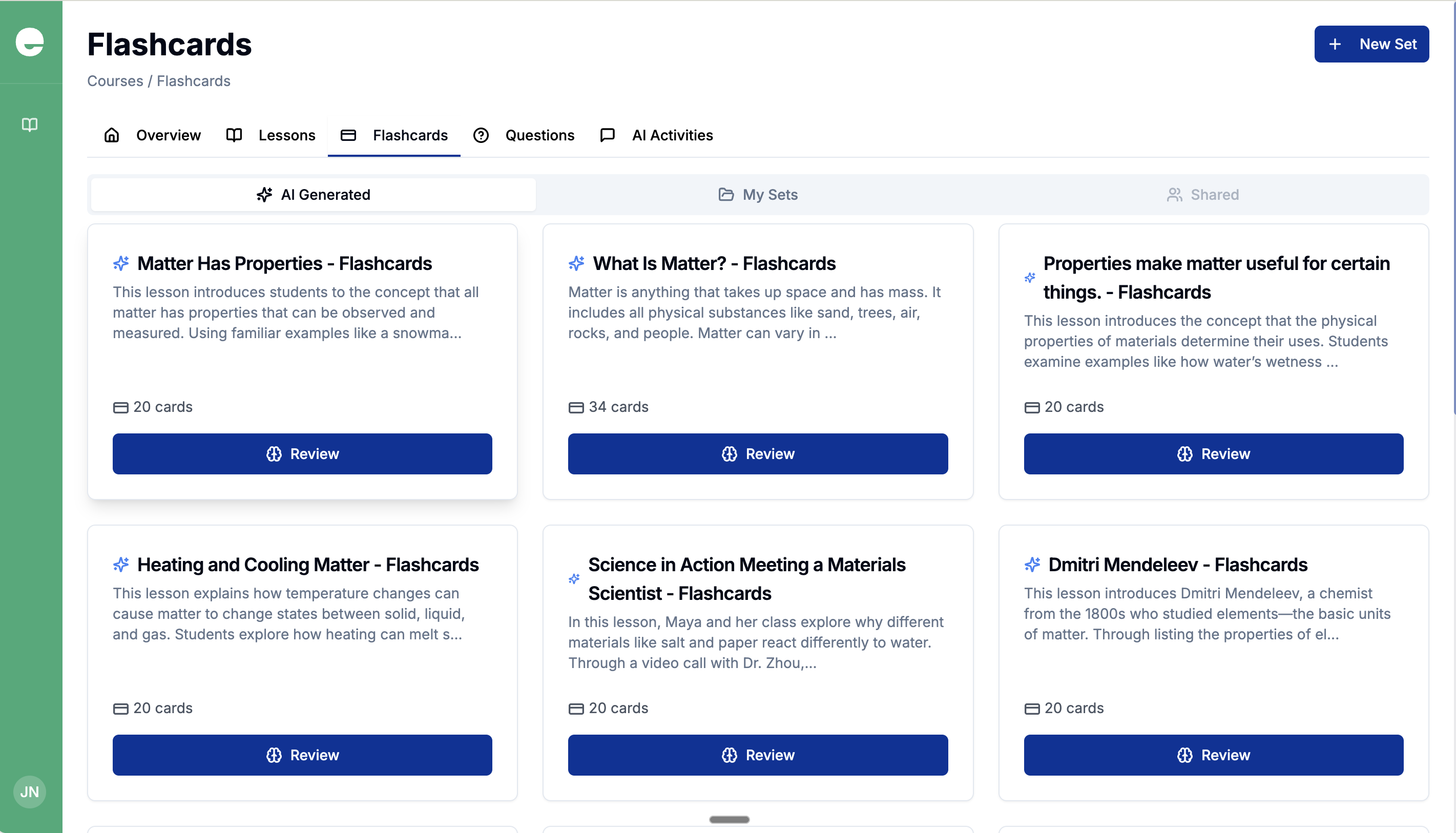The width and height of the screenshot is (1456, 833).
Task: Click the What Is Matter? card description
Action: 754,313
